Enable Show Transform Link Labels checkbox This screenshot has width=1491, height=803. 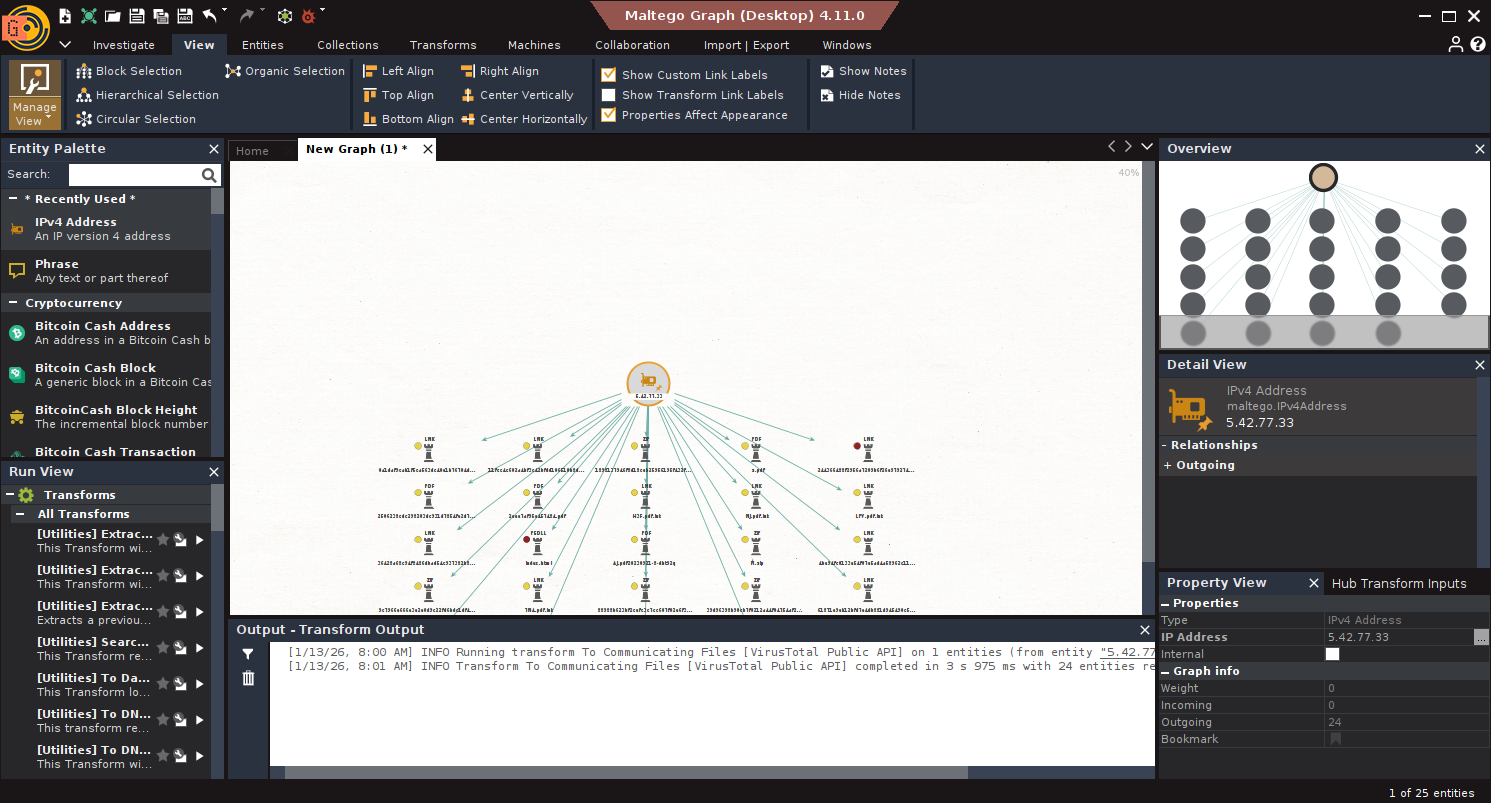tap(608, 95)
